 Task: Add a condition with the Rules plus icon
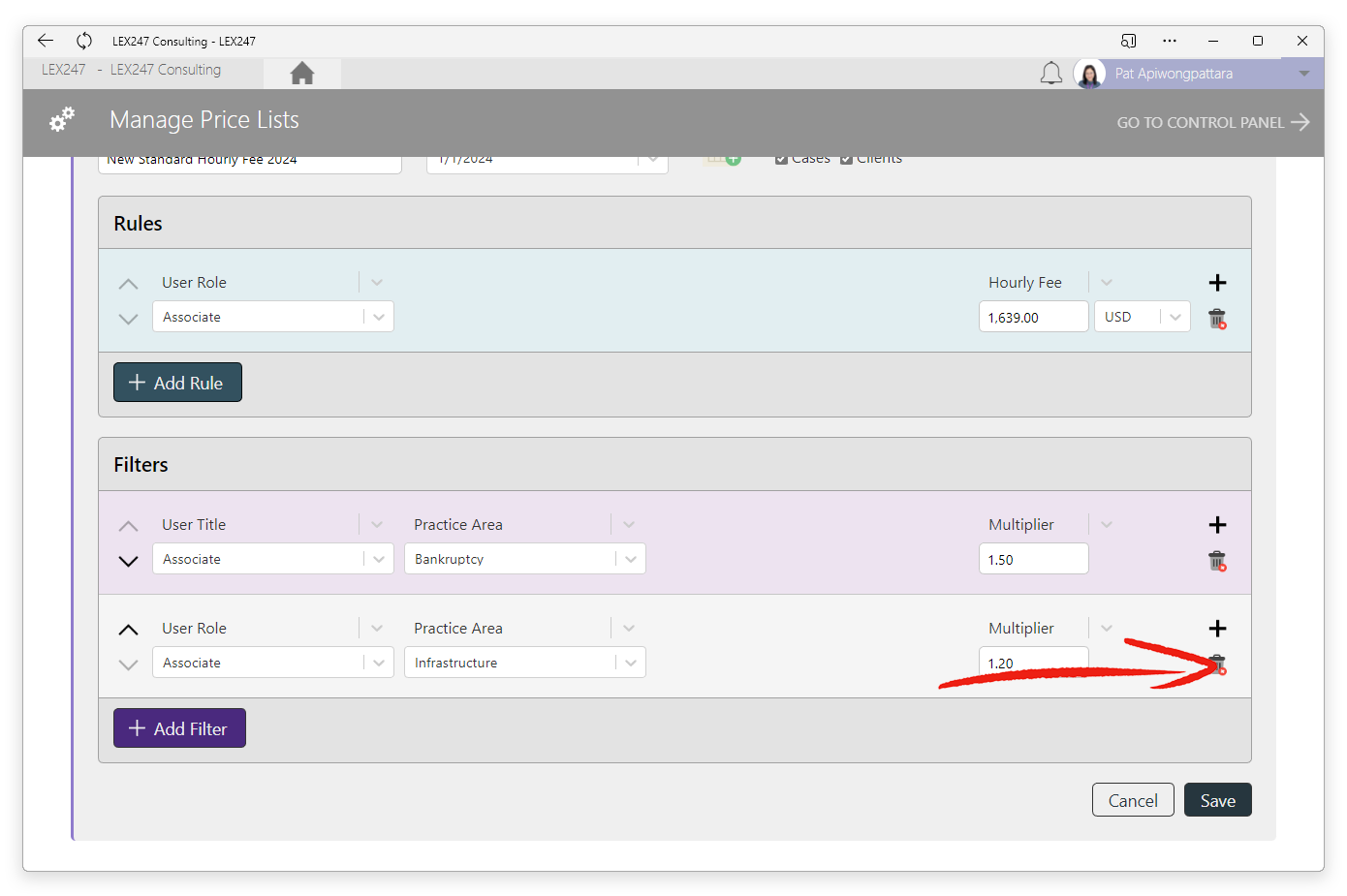coord(1218,282)
